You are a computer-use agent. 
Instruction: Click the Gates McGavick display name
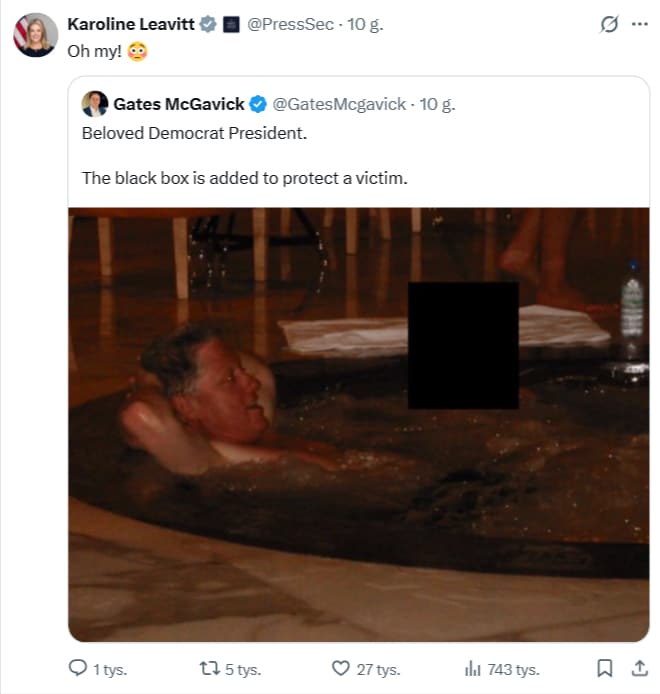click(x=179, y=103)
